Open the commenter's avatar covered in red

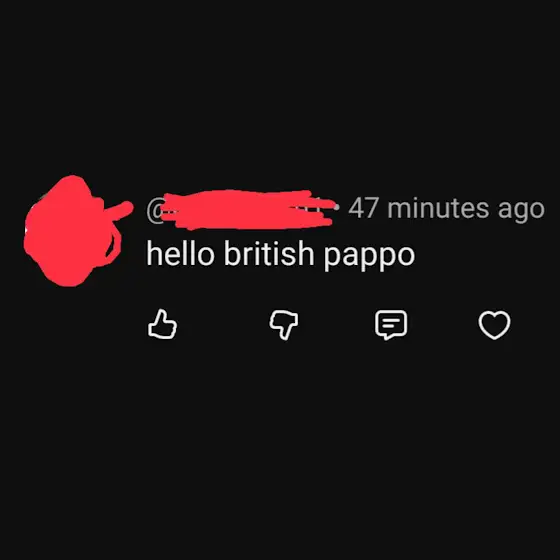pyautogui.click(x=73, y=231)
